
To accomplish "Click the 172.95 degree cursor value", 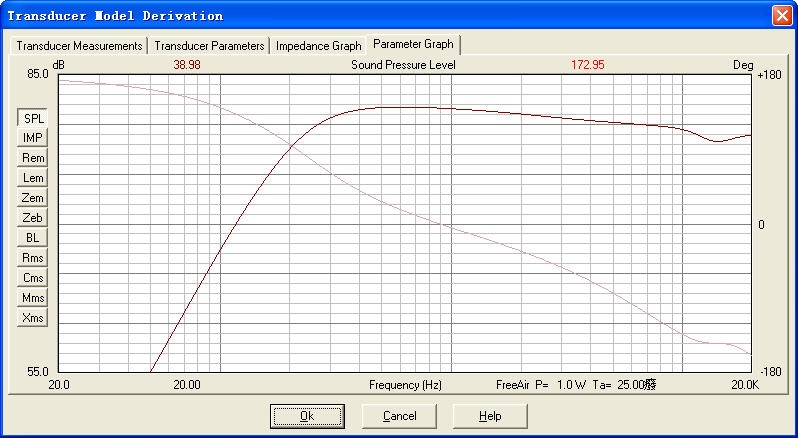I will 588,65.
